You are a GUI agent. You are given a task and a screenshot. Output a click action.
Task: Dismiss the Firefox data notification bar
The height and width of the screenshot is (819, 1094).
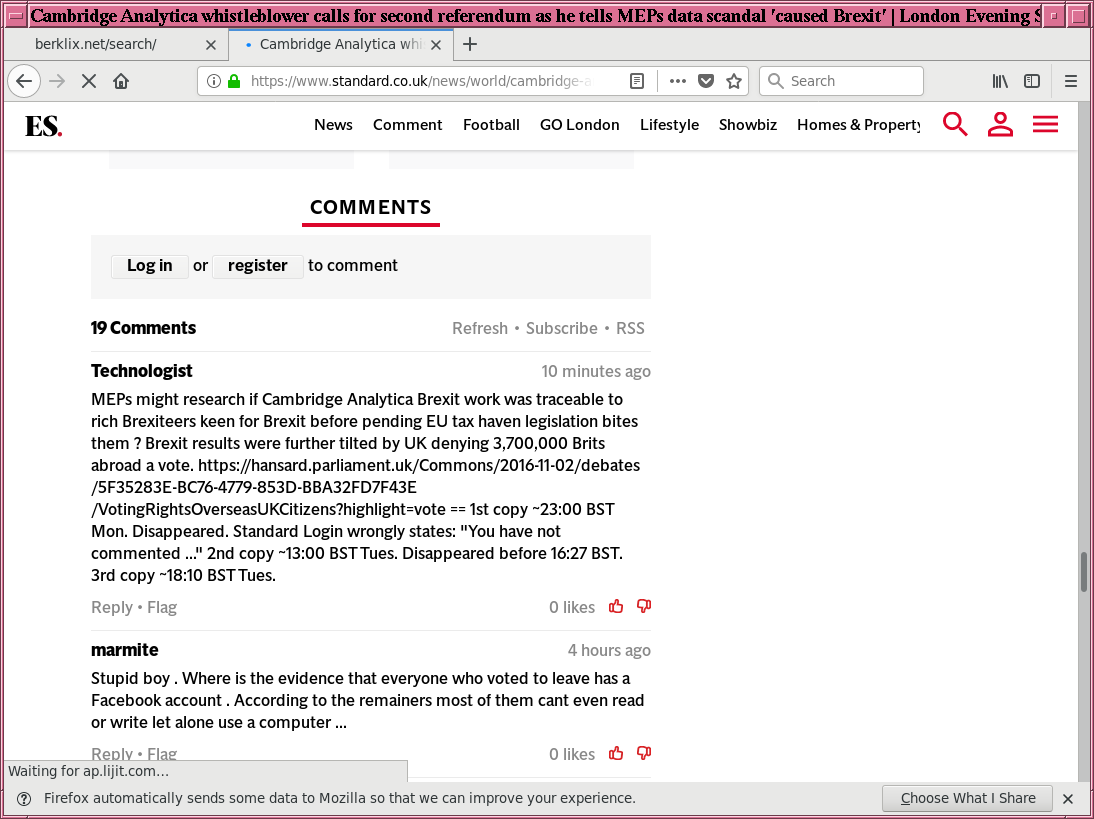[x=1067, y=799]
